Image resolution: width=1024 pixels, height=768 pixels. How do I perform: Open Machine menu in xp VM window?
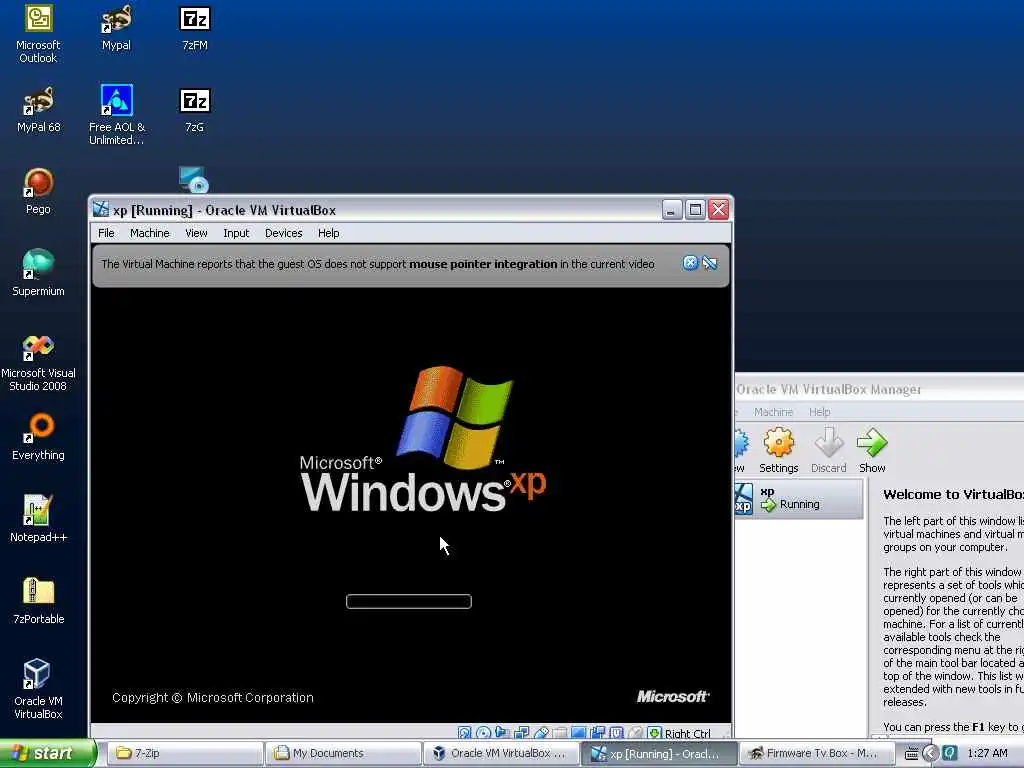click(150, 233)
